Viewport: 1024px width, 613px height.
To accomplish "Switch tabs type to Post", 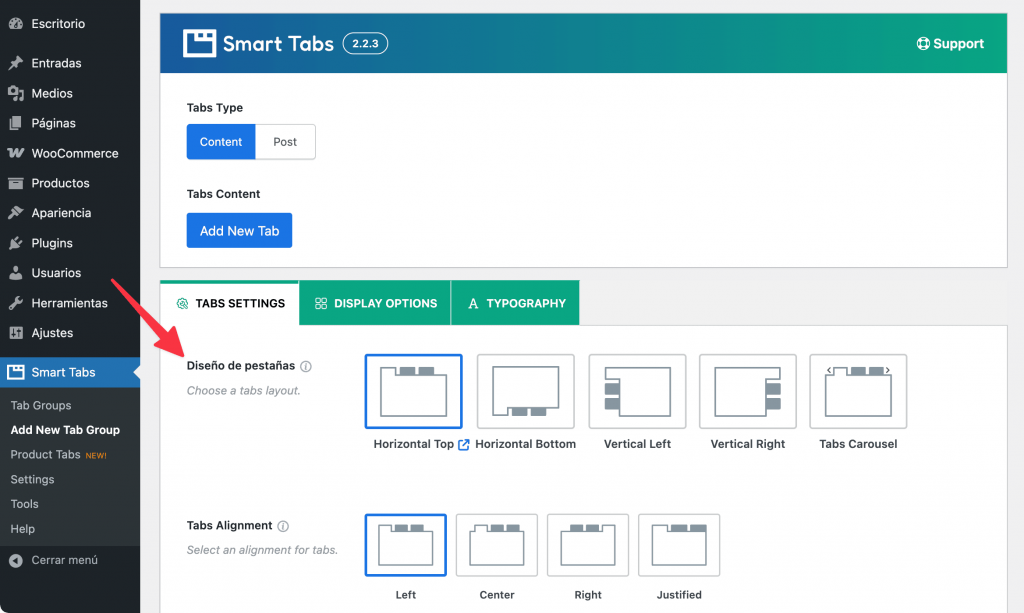I will [285, 142].
